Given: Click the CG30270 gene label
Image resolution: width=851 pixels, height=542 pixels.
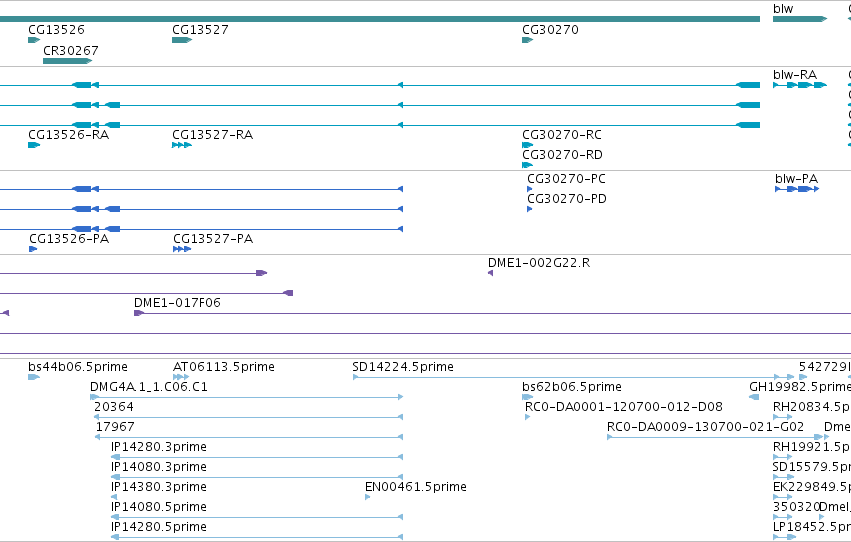Looking at the screenshot, I should pyautogui.click(x=550, y=30).
